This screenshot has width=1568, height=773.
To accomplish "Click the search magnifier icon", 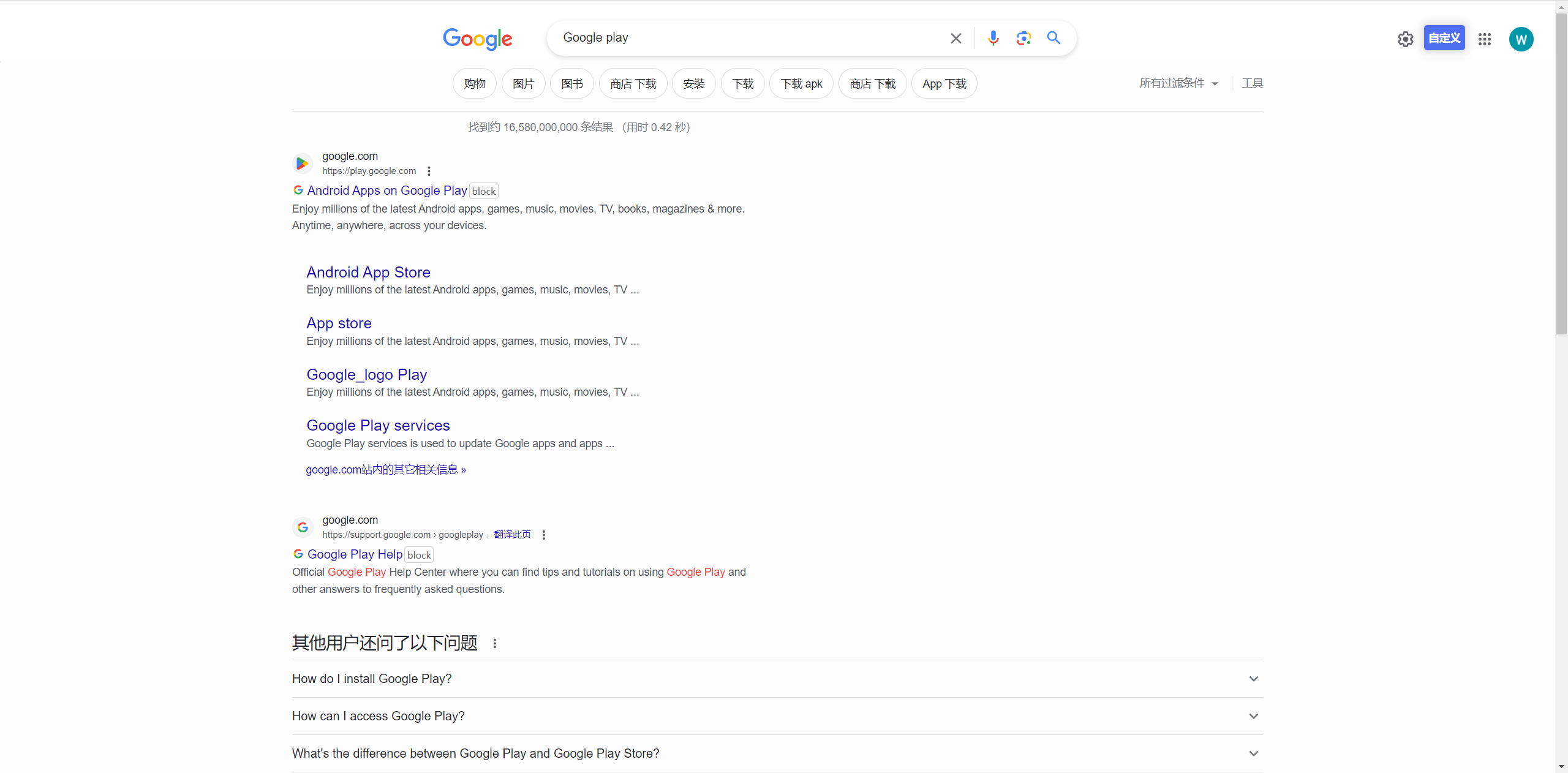I will click(x=1053, y=38).
